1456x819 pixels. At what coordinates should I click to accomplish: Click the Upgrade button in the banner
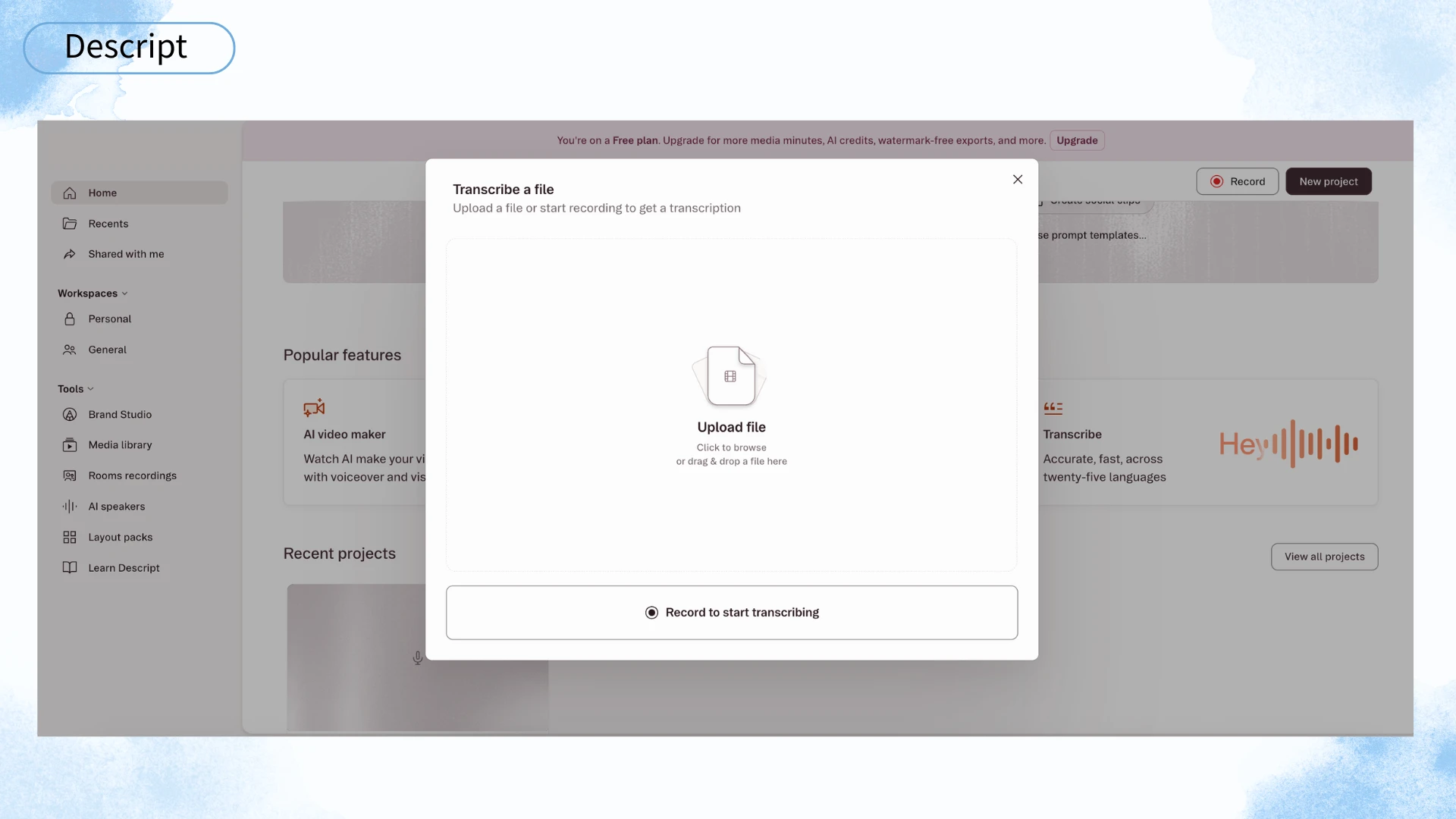click(1077, 140)
